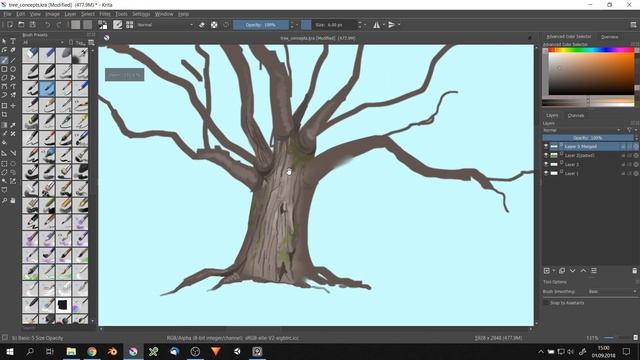640x360 pixels.
Task: Switch to the Advanced Color Selector tab
Action: 569,37
